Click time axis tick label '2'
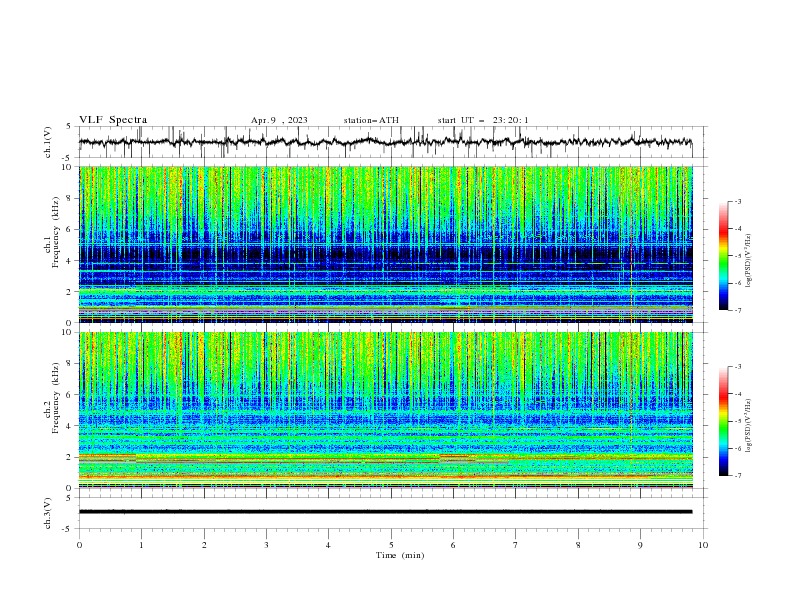The image size is (792, 612). pos(204,545)
